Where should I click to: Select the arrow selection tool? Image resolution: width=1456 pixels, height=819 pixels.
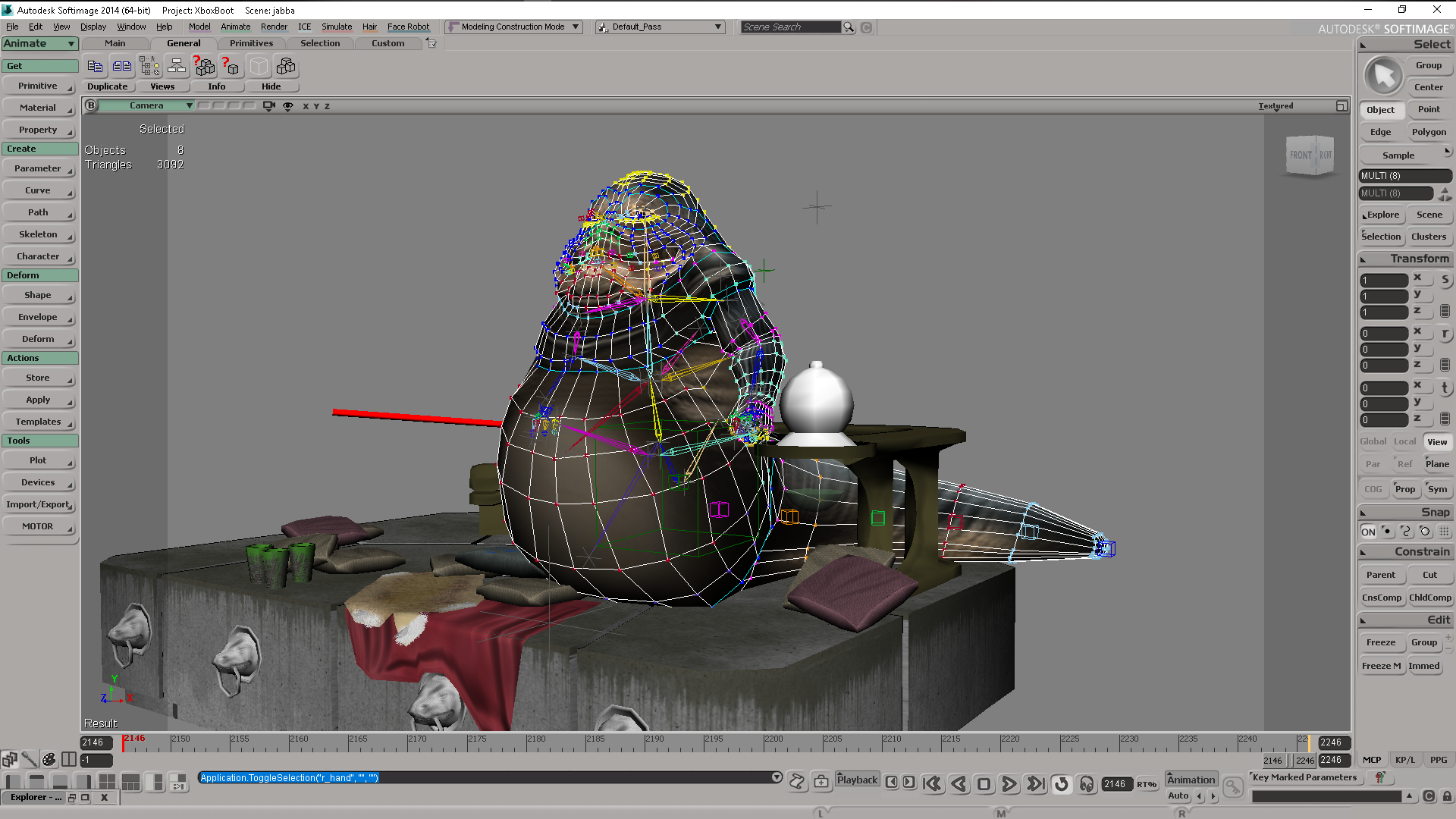click(1383, 76)
